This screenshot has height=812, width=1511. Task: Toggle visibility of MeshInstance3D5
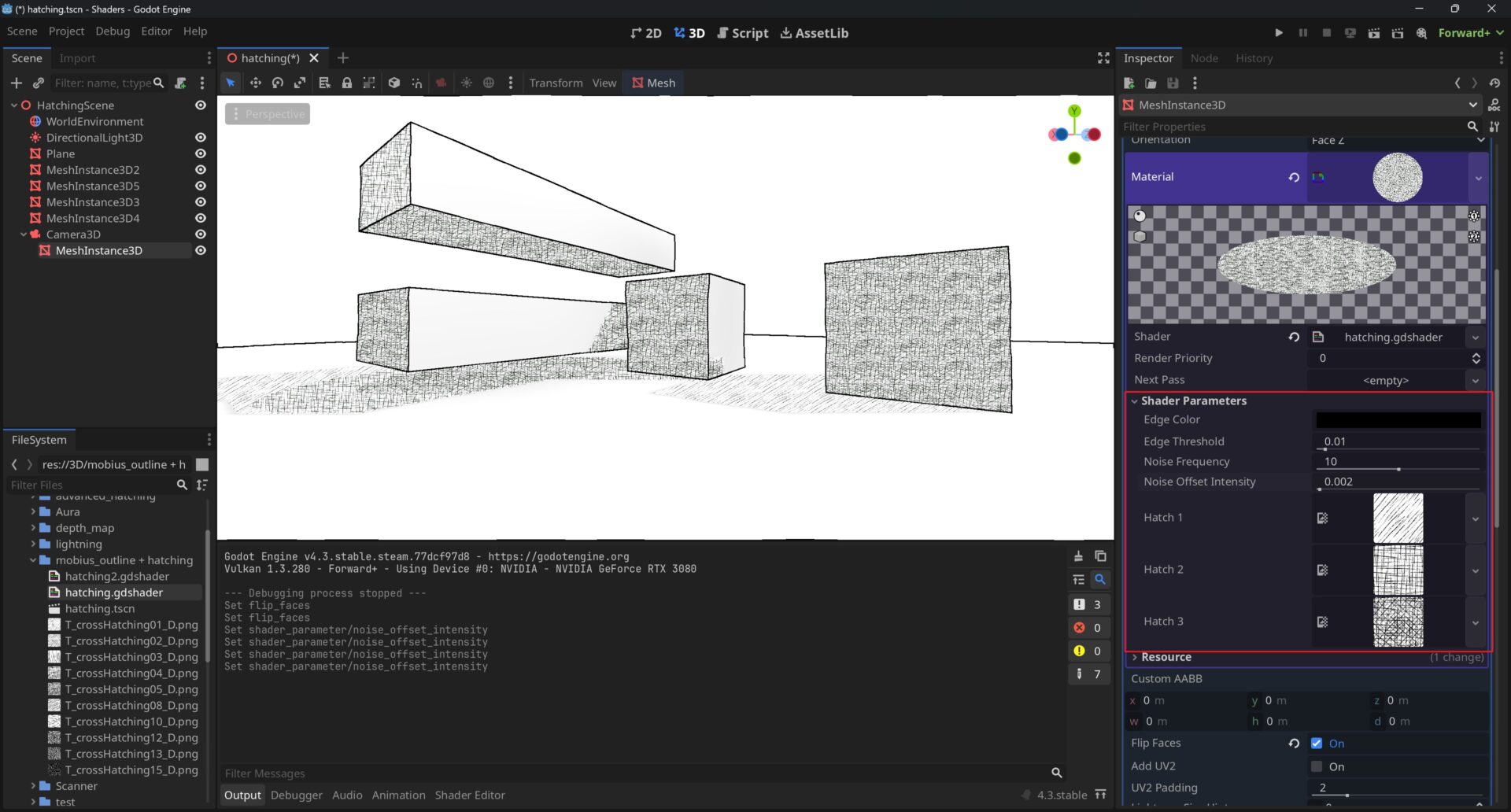click(x=201, y=186)
